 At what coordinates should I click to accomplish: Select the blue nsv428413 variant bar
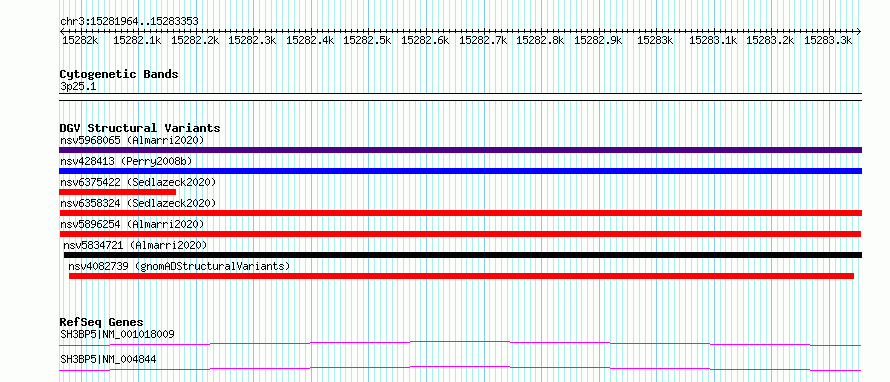[460, 171]
